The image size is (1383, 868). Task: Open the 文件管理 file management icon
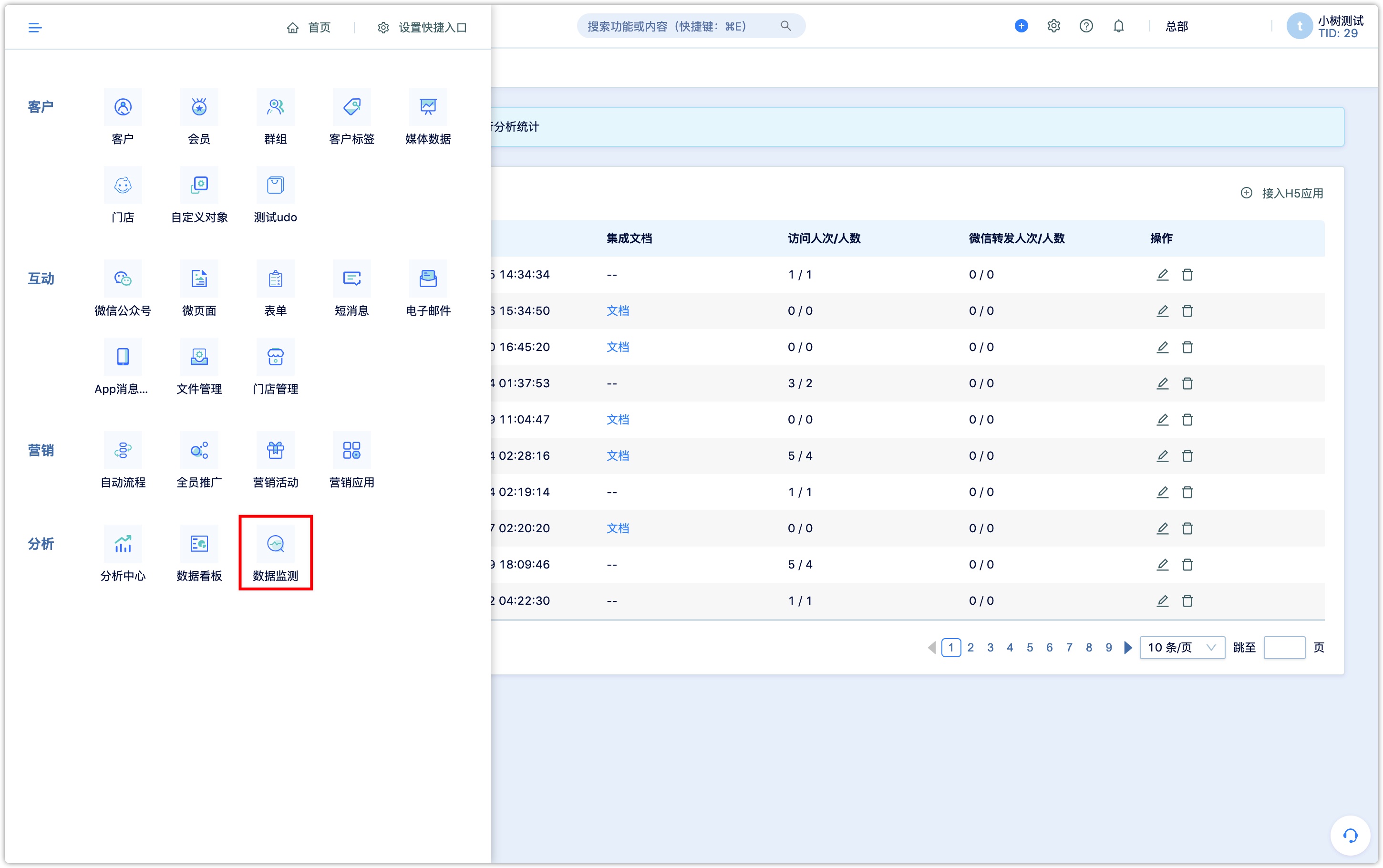[x=199, y=357]
